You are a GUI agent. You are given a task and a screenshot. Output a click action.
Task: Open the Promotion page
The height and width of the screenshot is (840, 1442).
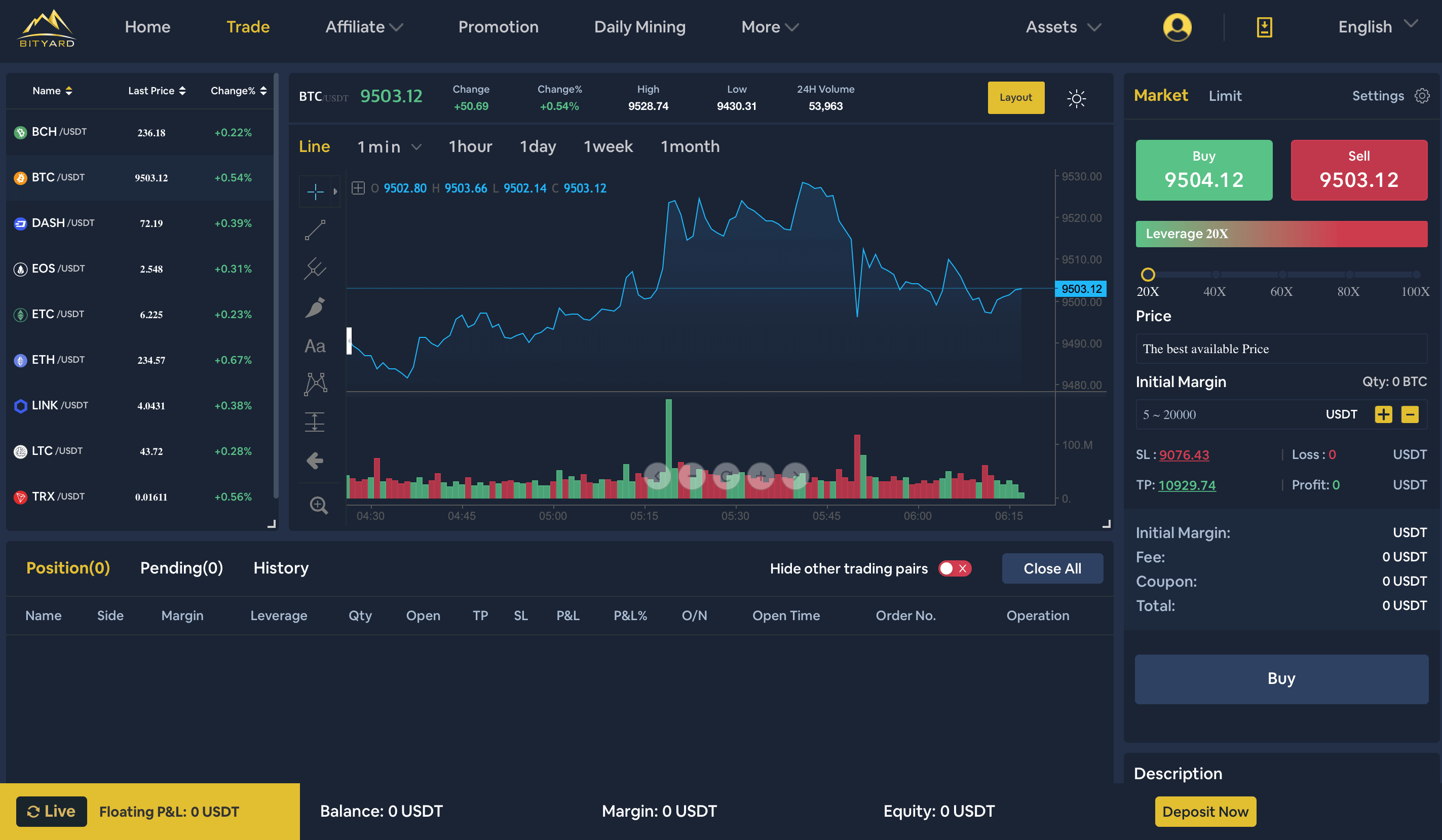pyautogui.click(x=499, y=27)
